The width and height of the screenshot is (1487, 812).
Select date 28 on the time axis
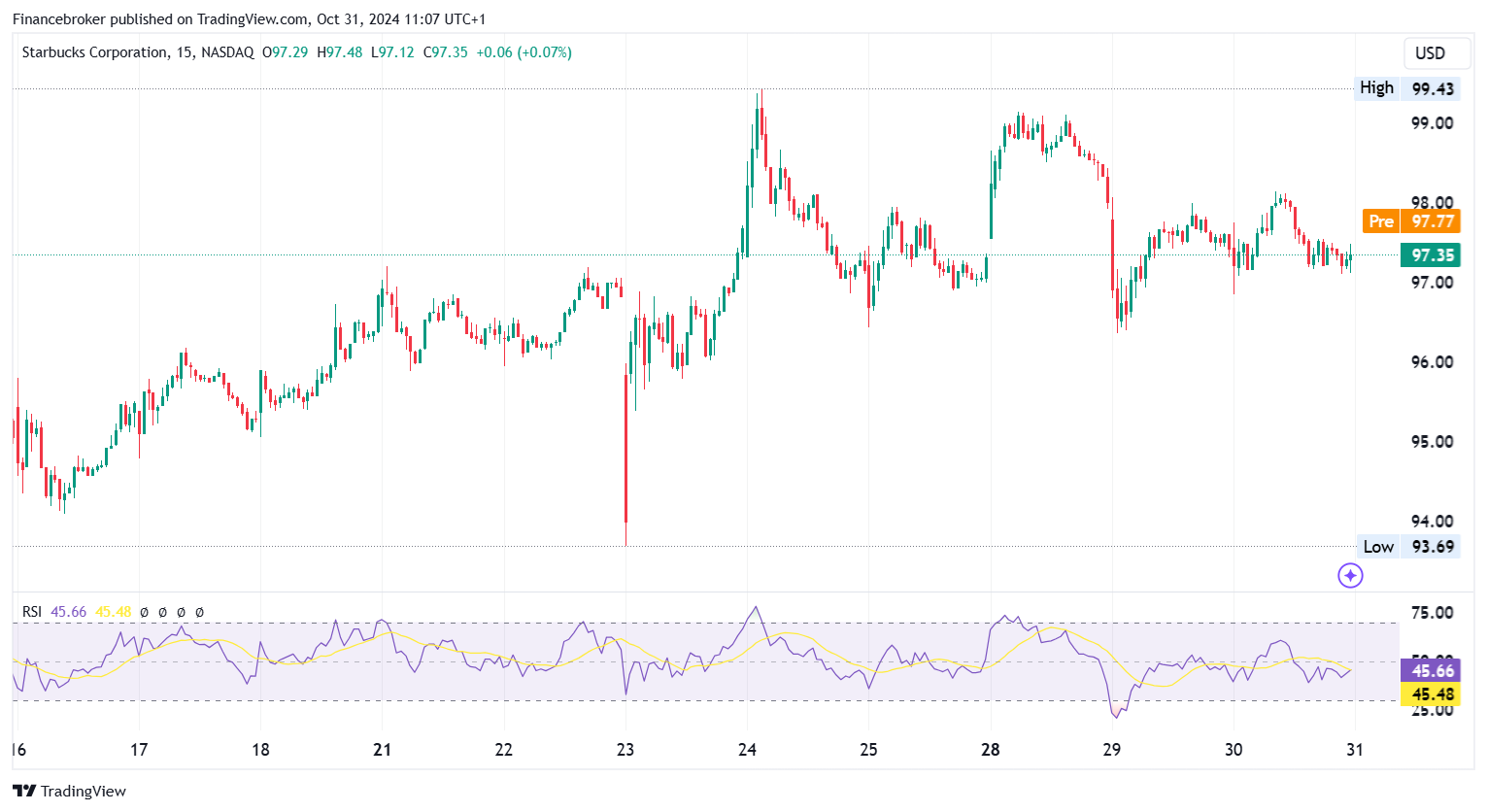coord(991,750)
